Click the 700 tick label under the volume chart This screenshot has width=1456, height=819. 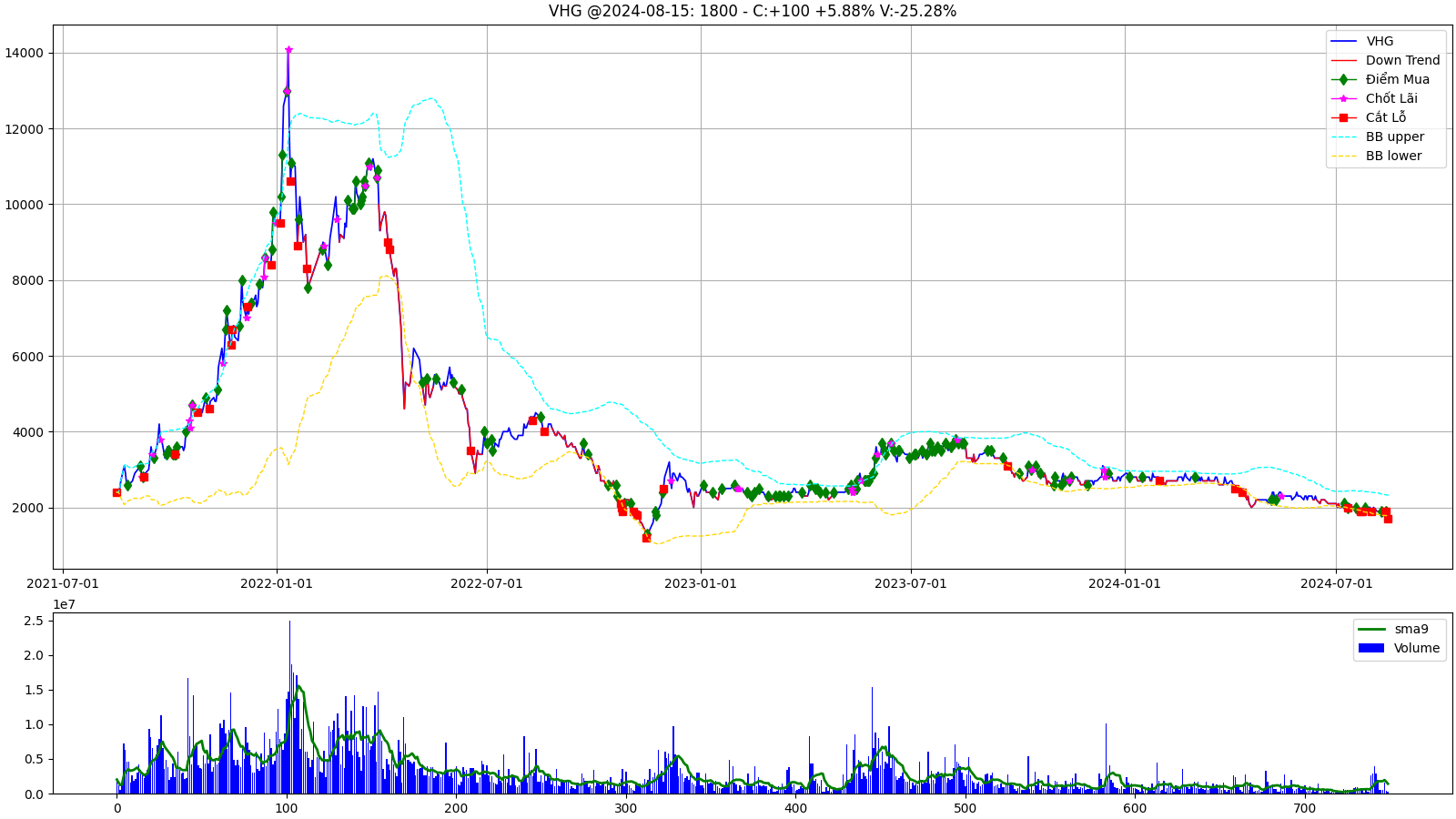(1304, 808)
